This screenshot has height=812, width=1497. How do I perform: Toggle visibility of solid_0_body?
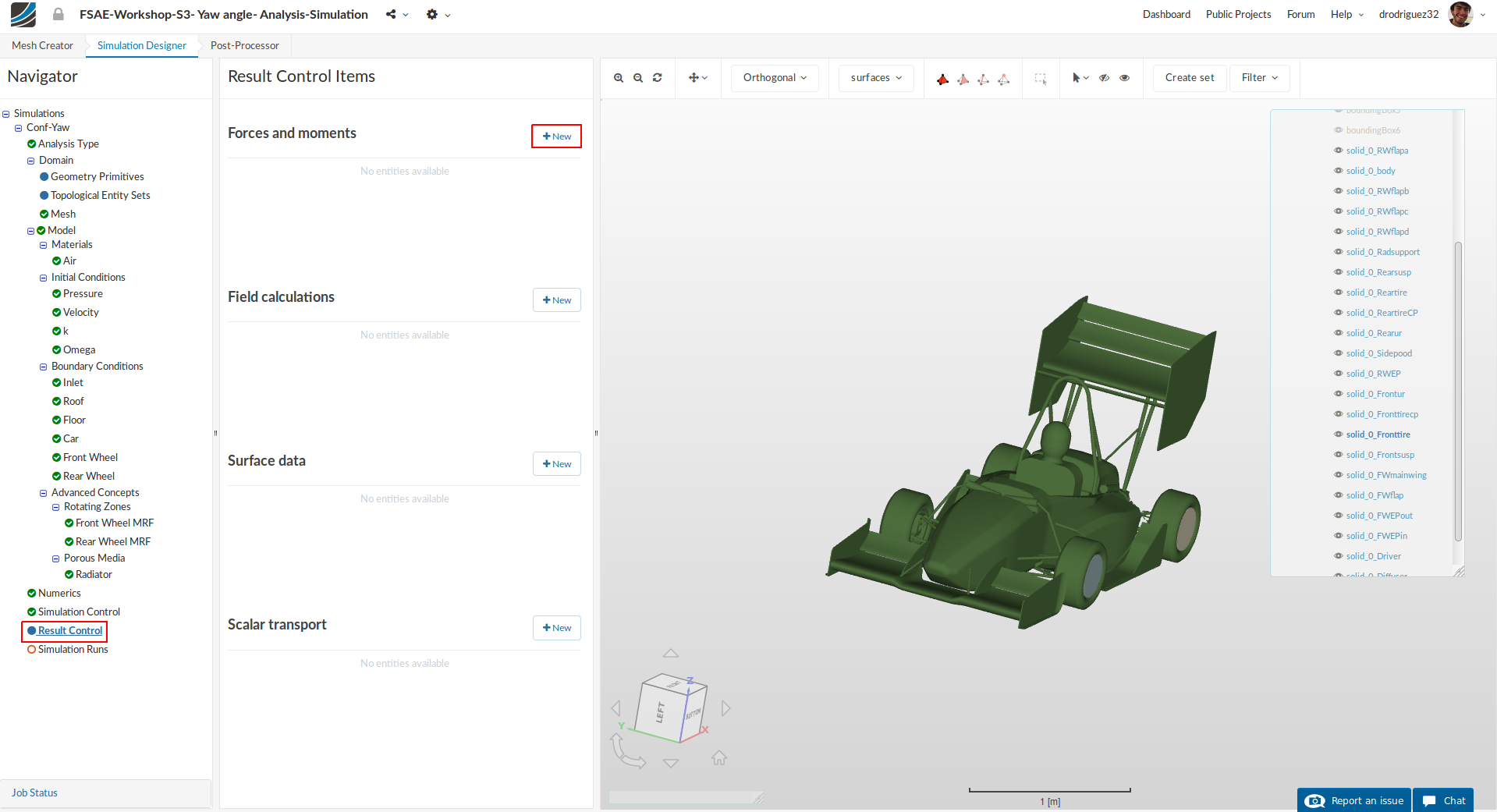click(1339, 171)
